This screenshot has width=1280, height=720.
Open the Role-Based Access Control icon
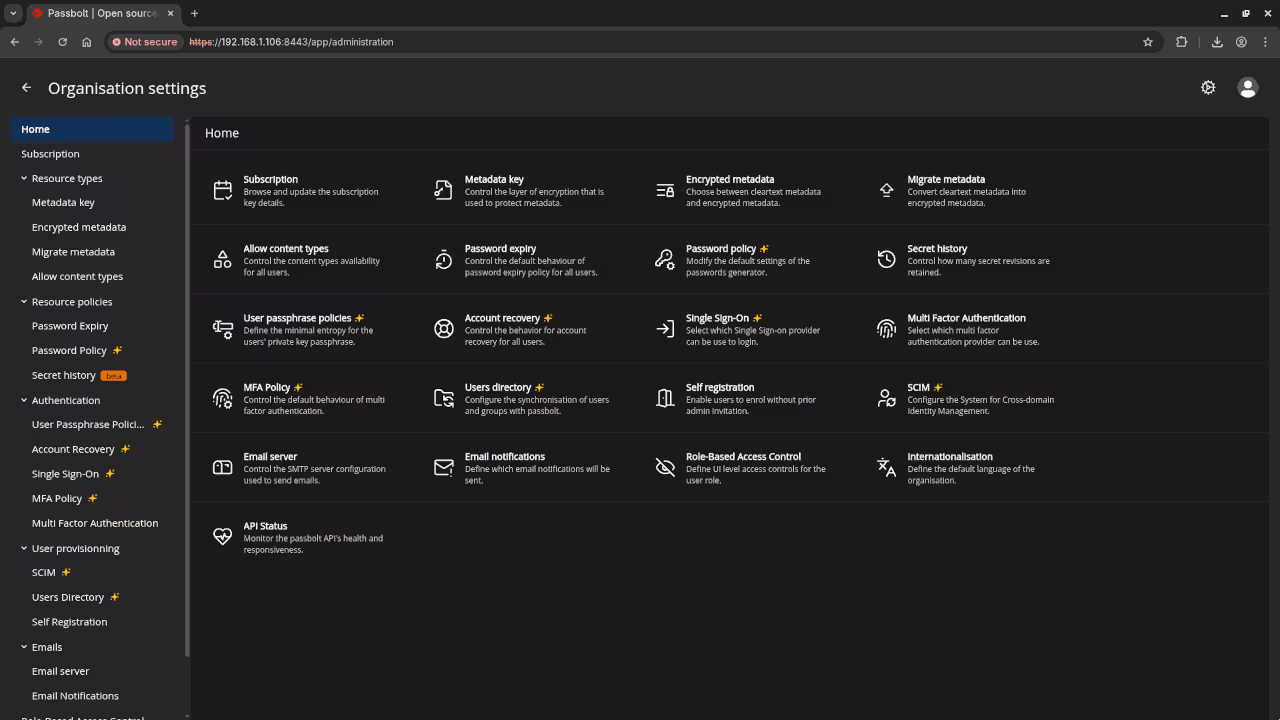pyautogui.click(x=664, y=466)
